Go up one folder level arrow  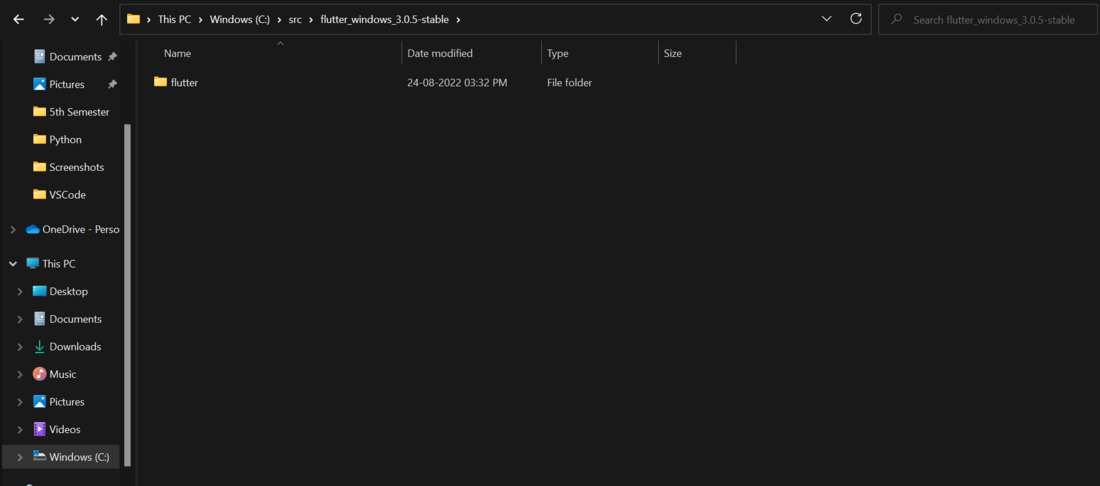(x=102, y=20)
